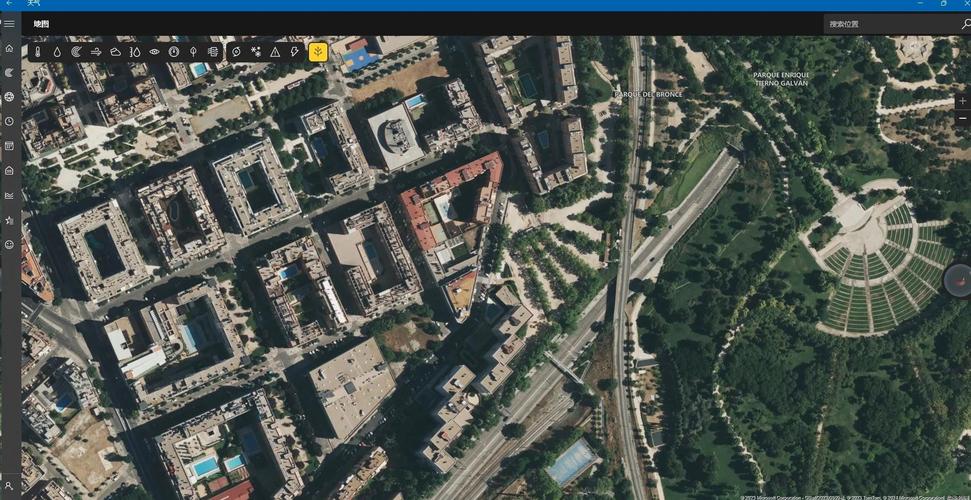Select the leaf map layer

point(193,52)
